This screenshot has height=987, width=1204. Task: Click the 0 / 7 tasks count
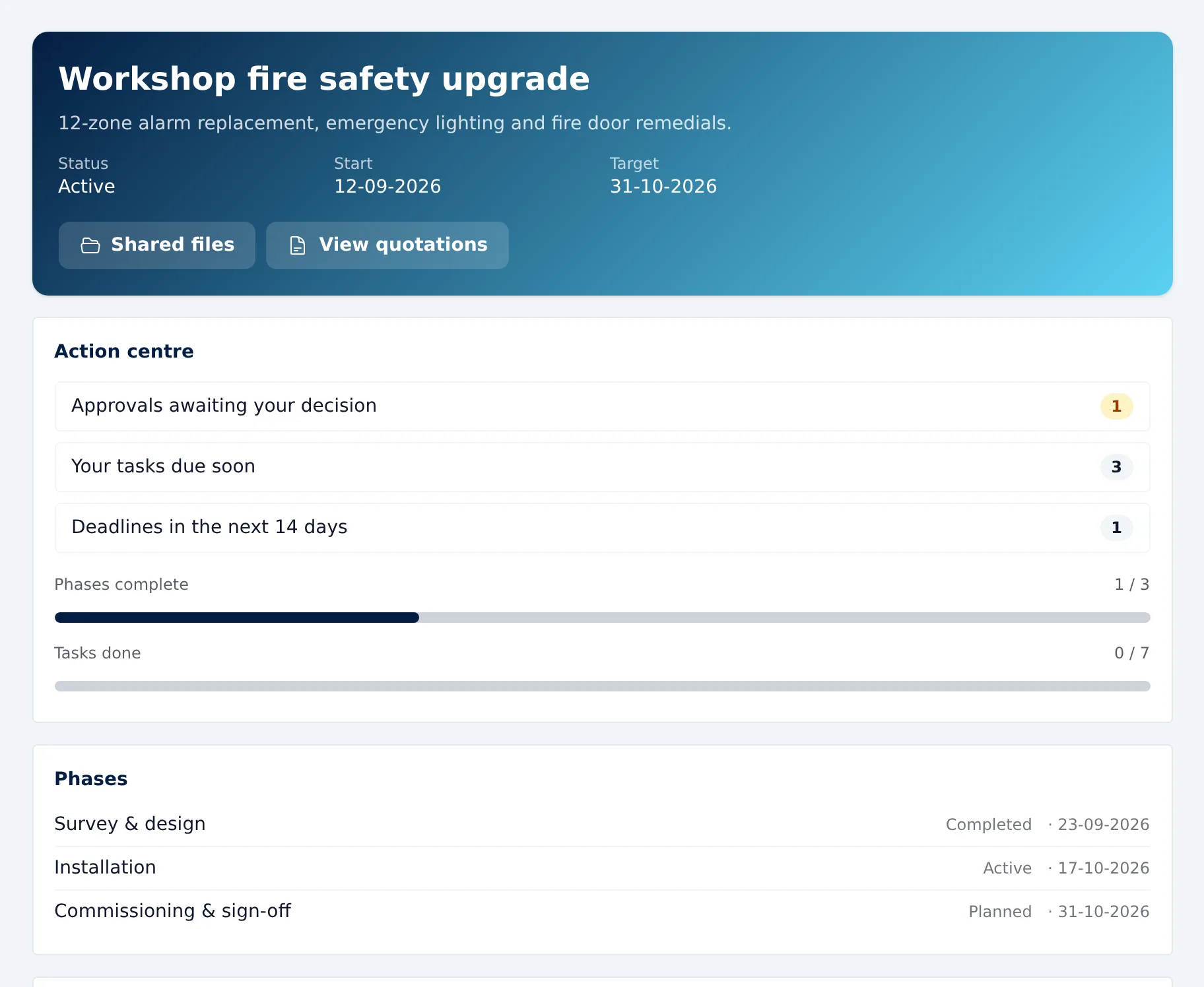point(1131,653)
